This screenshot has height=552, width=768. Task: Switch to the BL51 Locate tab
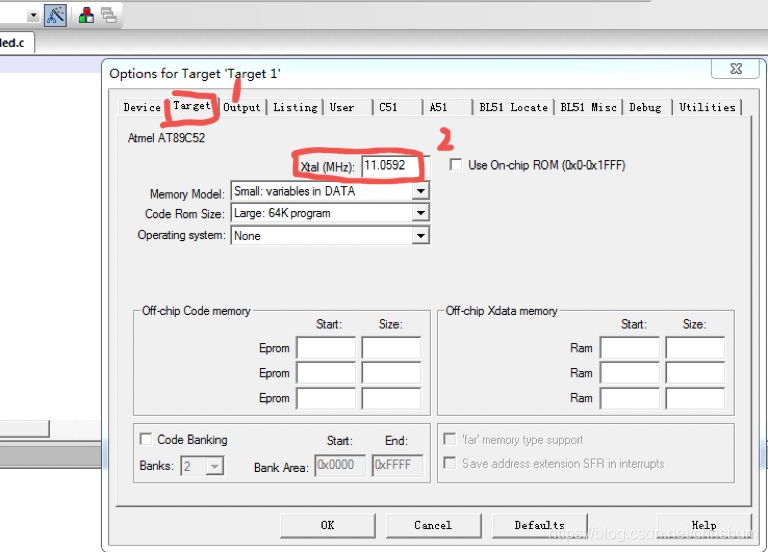513,107
